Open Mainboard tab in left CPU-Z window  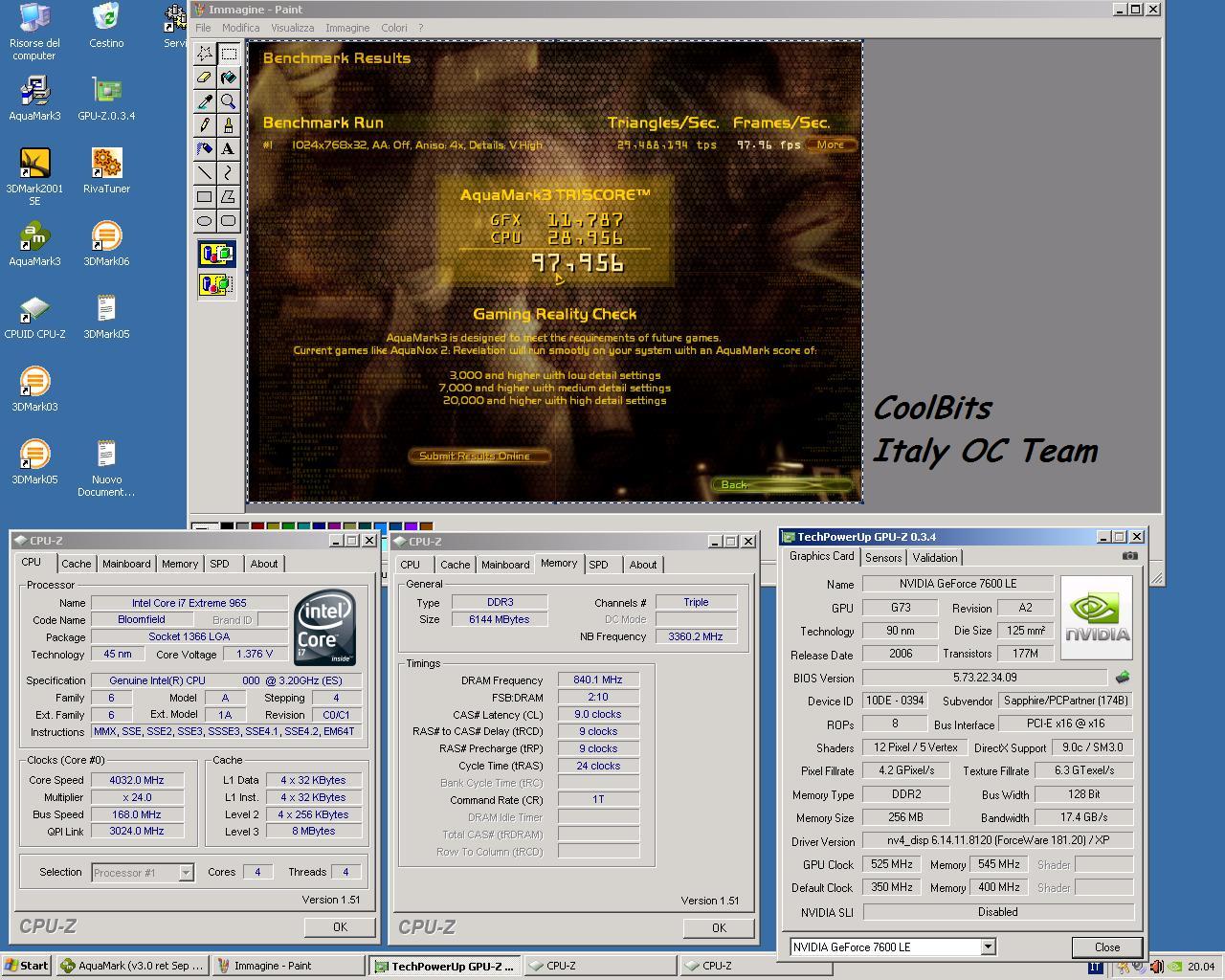(x=126, y=564)
